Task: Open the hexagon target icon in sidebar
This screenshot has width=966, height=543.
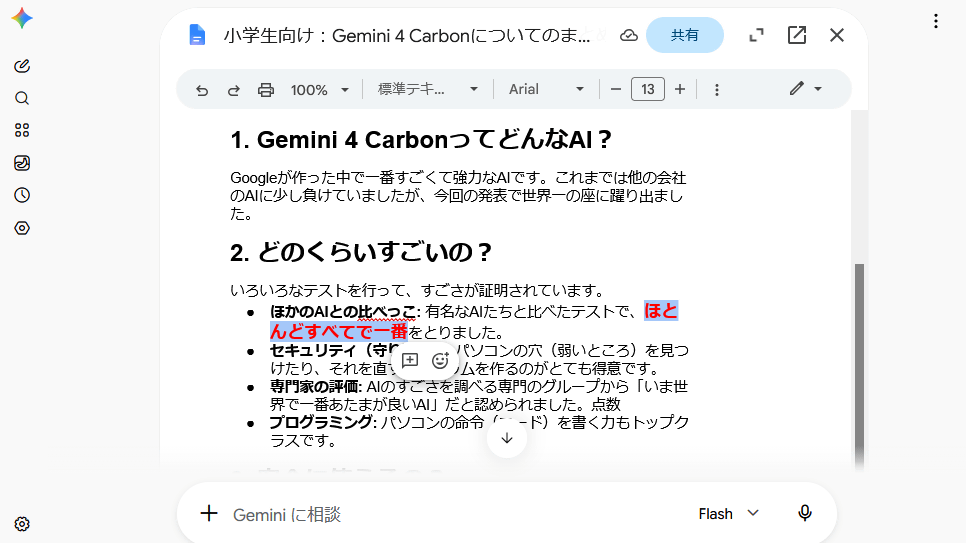Action: 22,228
